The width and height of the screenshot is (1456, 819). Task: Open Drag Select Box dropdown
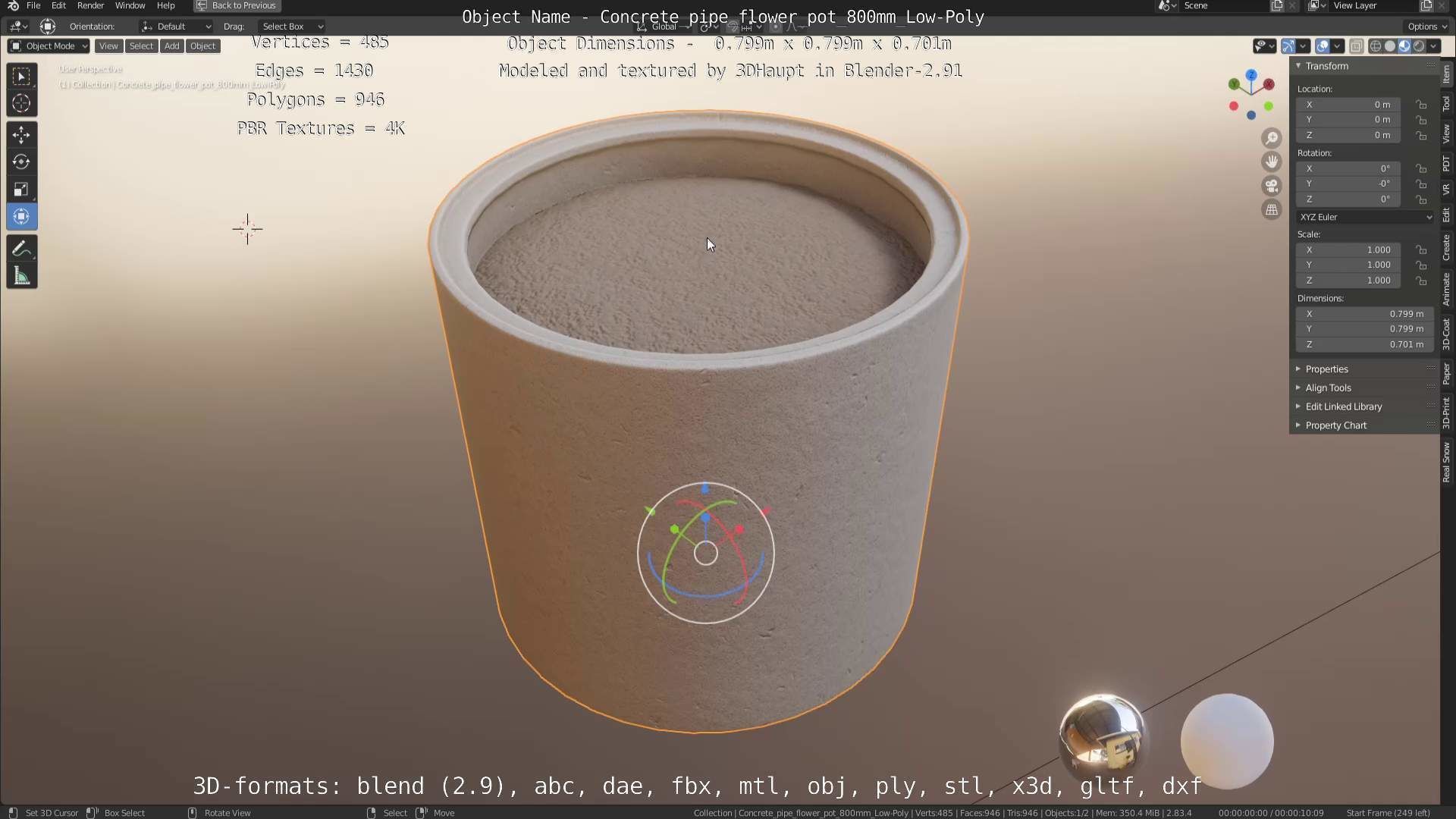[292, 27]
